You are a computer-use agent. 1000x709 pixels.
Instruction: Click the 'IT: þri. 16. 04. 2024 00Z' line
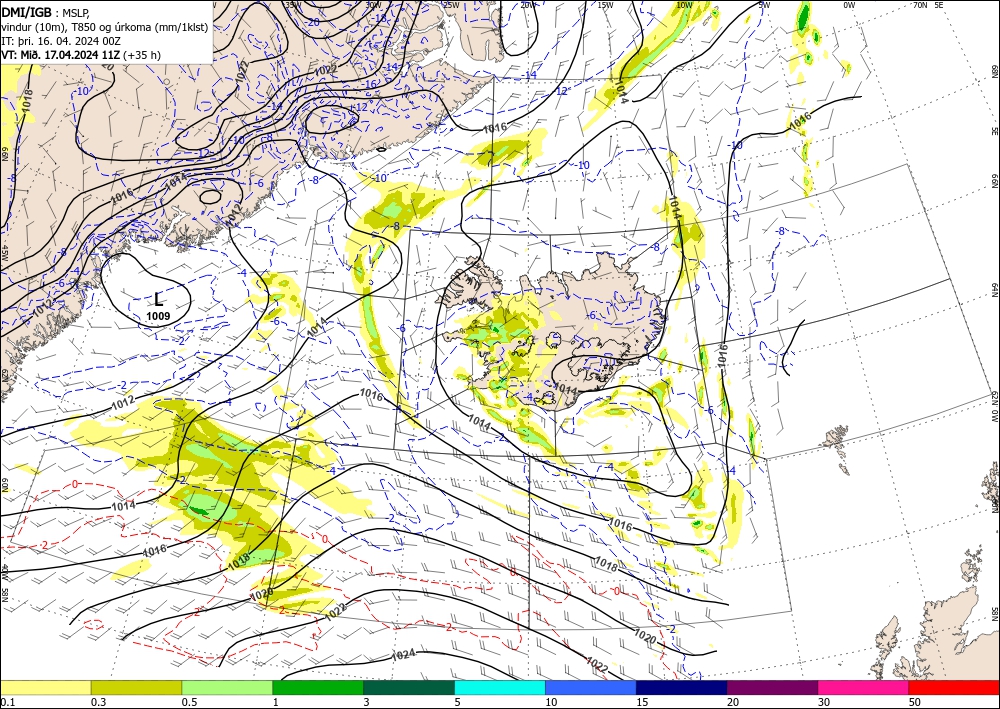click(61, 41)
